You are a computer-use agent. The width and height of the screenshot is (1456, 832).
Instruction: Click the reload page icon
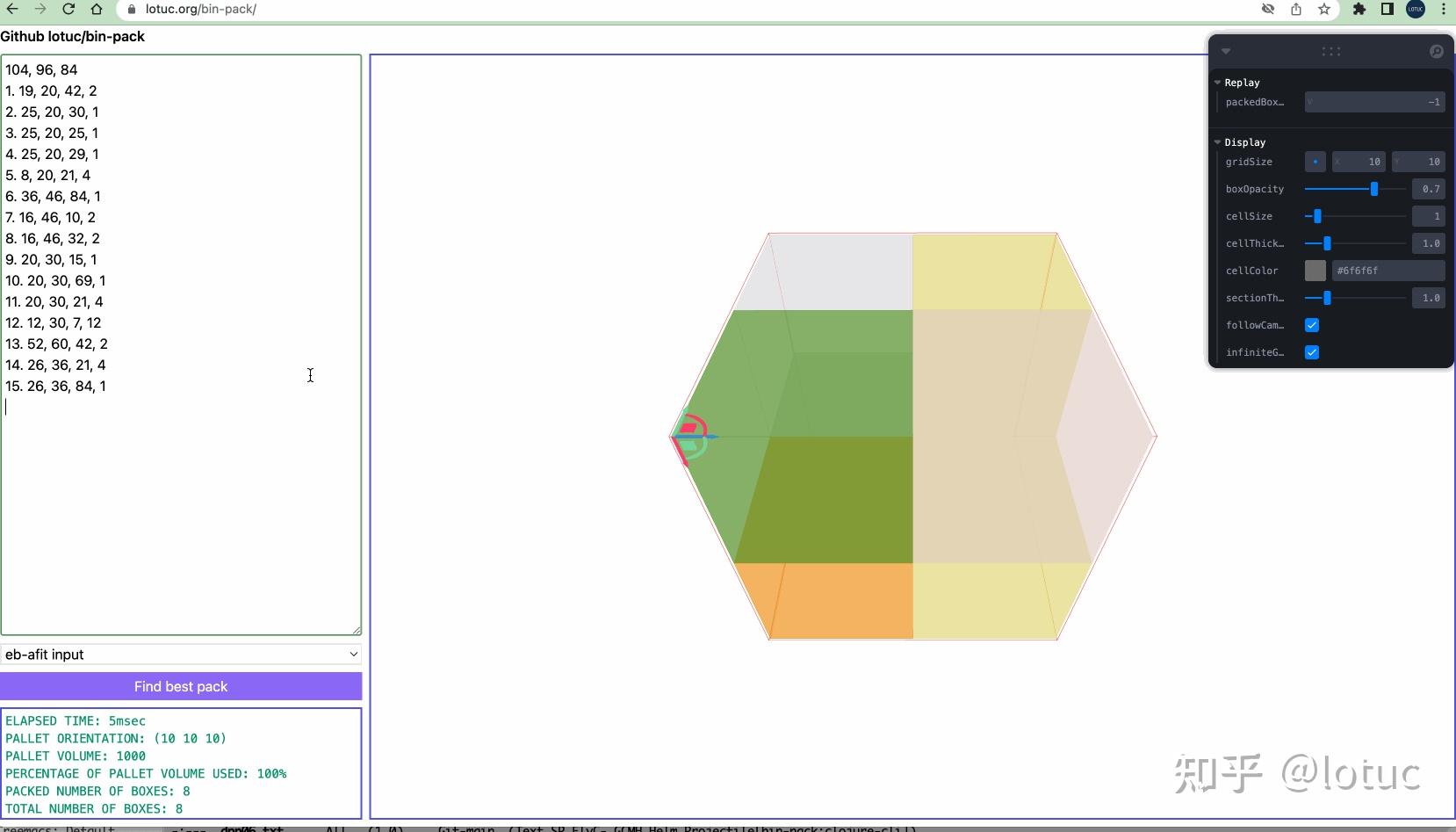69,9
